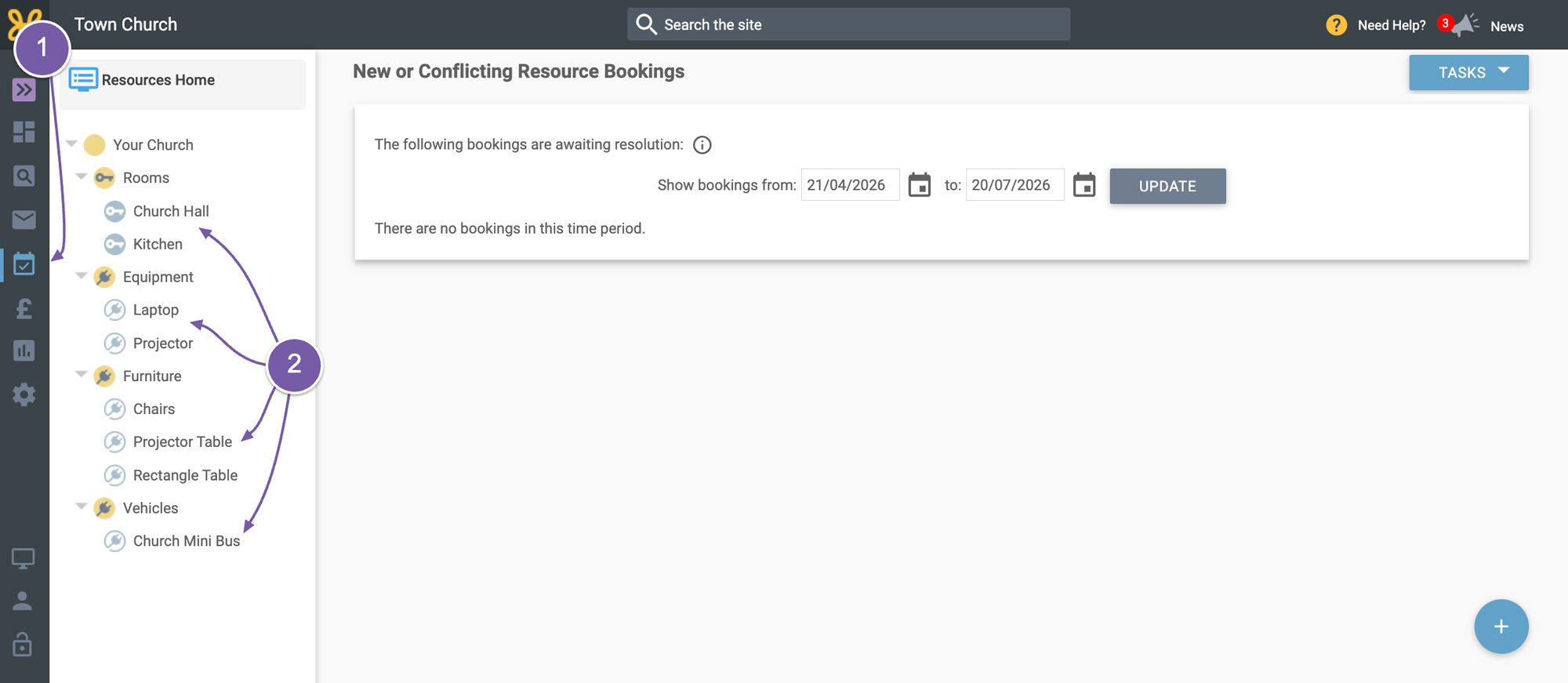This screenshot has height=683, width=1568.
Task: Click the Search the site field
Action: (x=848, y=24)
